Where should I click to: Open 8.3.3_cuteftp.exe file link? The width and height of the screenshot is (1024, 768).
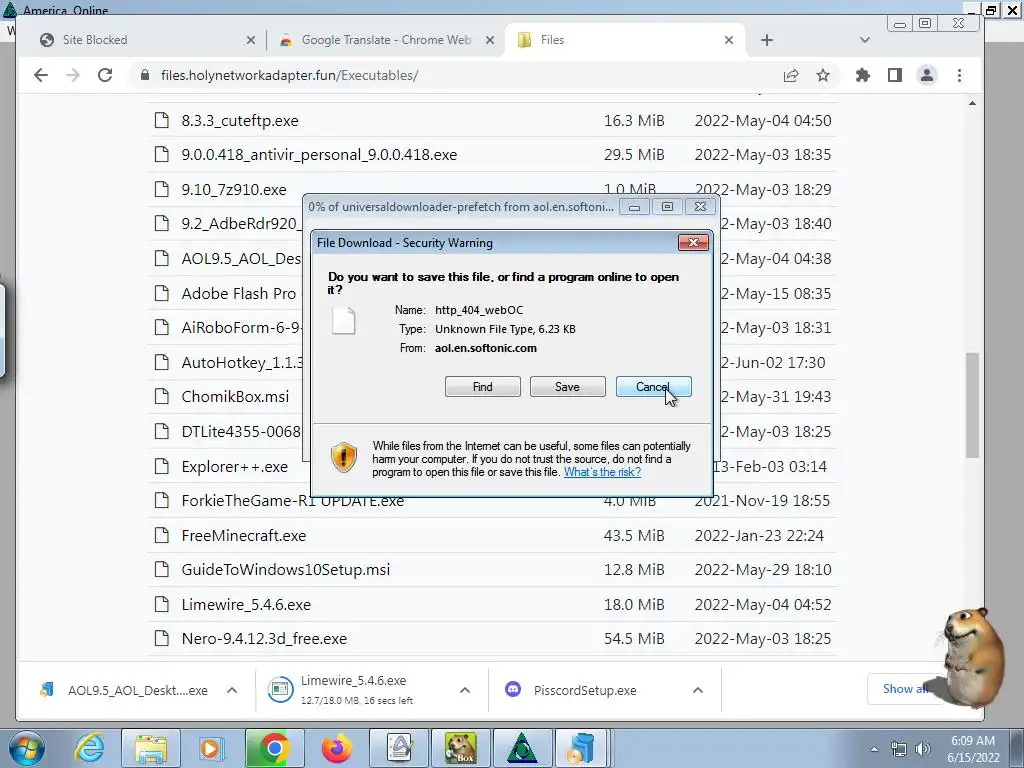pyautogui.click(x=240, y=121)
